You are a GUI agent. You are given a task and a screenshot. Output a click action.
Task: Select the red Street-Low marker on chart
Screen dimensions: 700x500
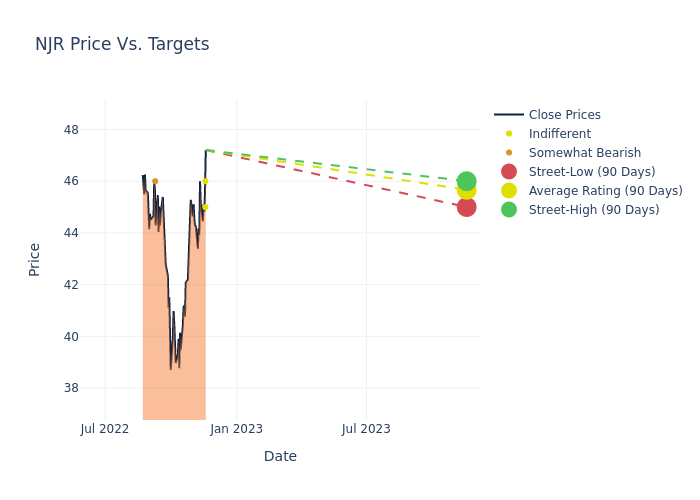coord(466,207)
